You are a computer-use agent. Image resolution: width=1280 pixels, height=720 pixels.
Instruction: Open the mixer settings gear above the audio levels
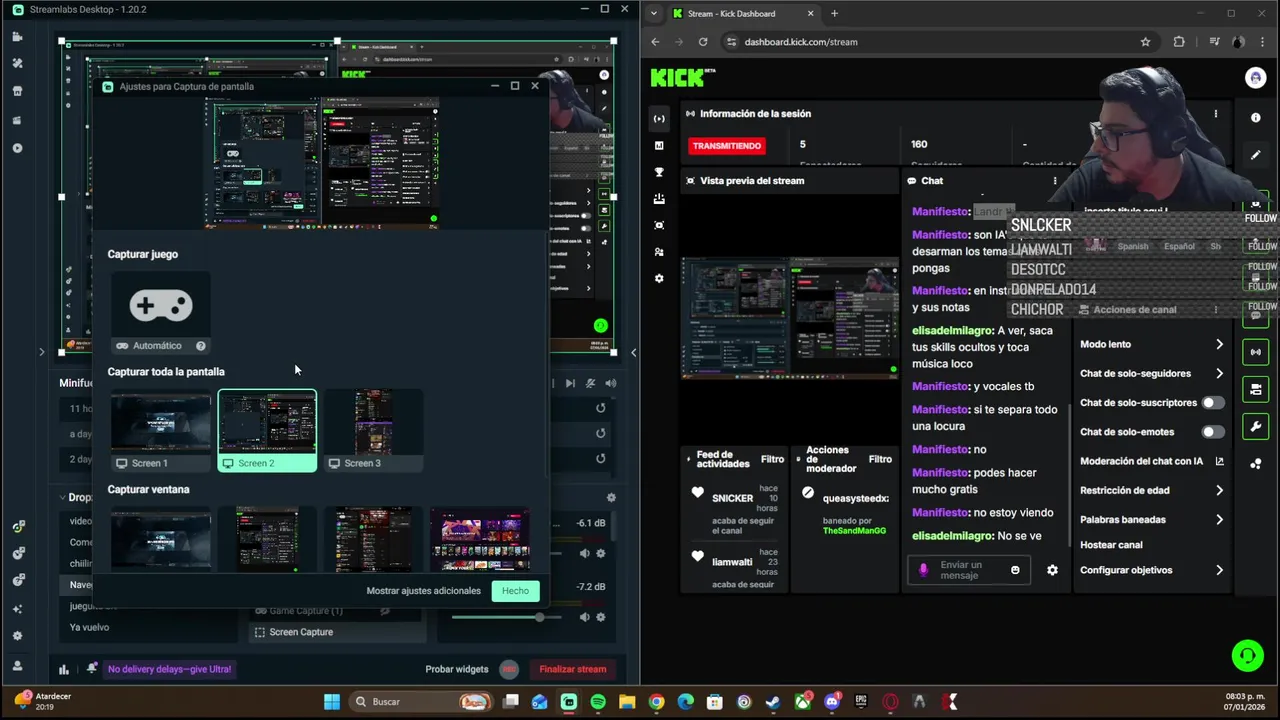[x=611, y=497]
